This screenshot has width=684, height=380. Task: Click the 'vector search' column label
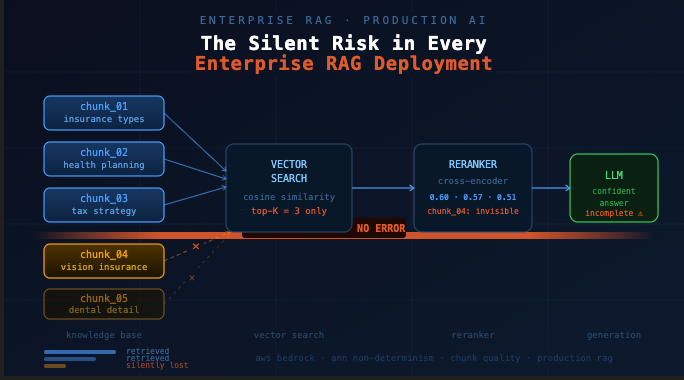pyautogui.click(x=289, y=335)
